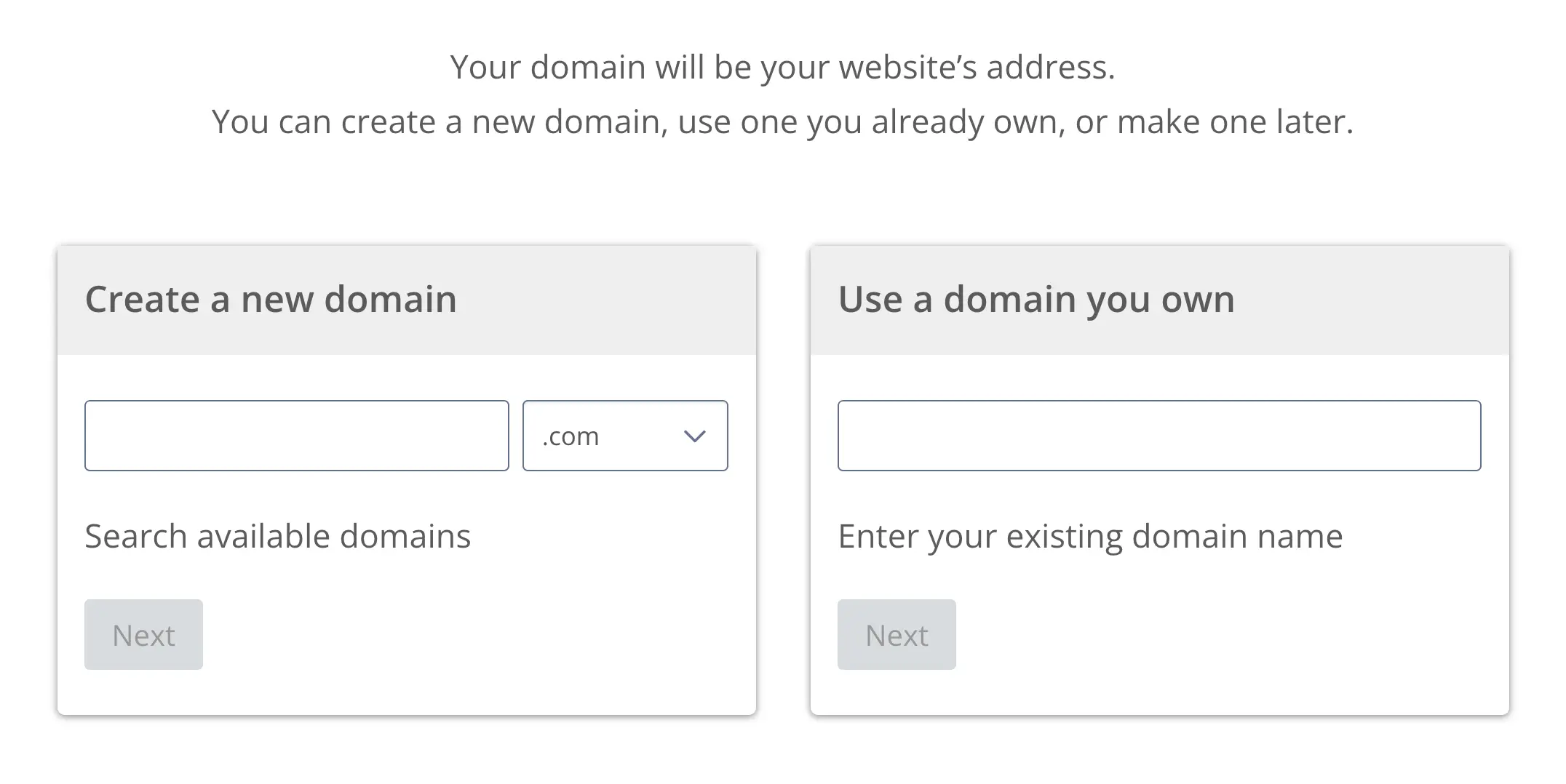The height and width of the screenshot is (784, 1566).
Task: Click the word "Enter" under the existing domain field
Action: [x=877, y=537]
